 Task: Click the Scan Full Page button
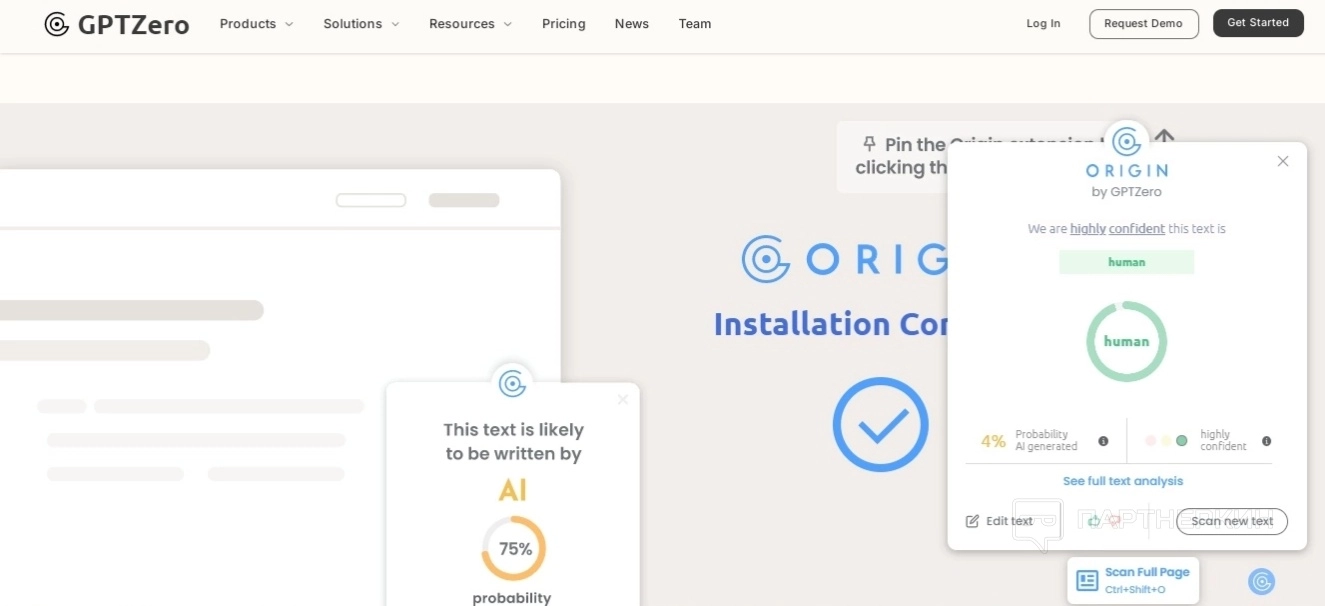coord(1133,580)
